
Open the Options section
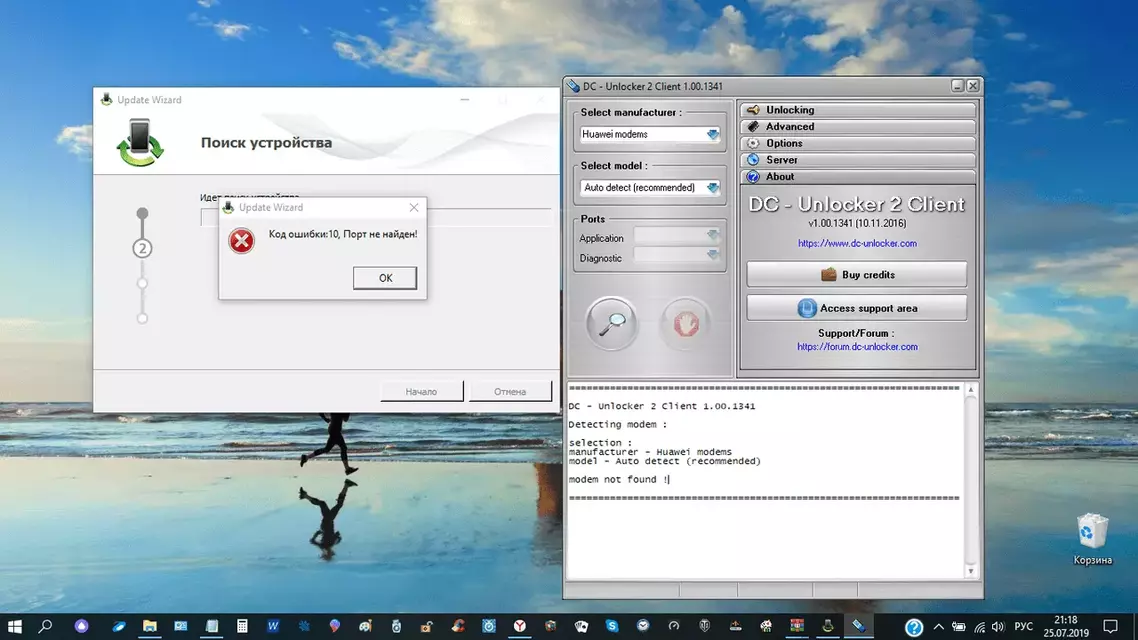pyautogui.click(x=858, y=144)
